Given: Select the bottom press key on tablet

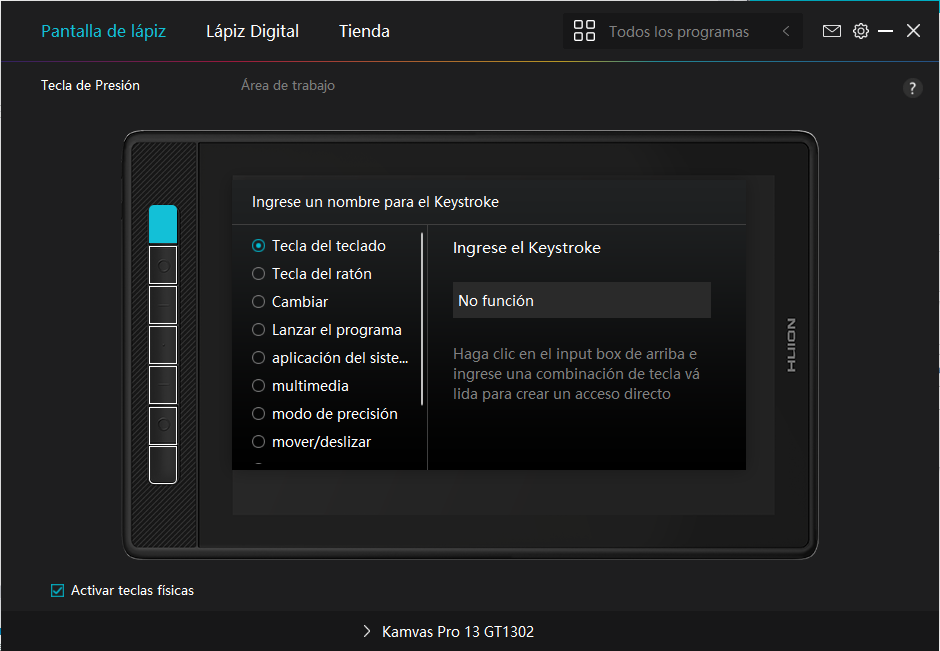Looking at the screenshot, I should pyautogui.click(x=163, y=465).
